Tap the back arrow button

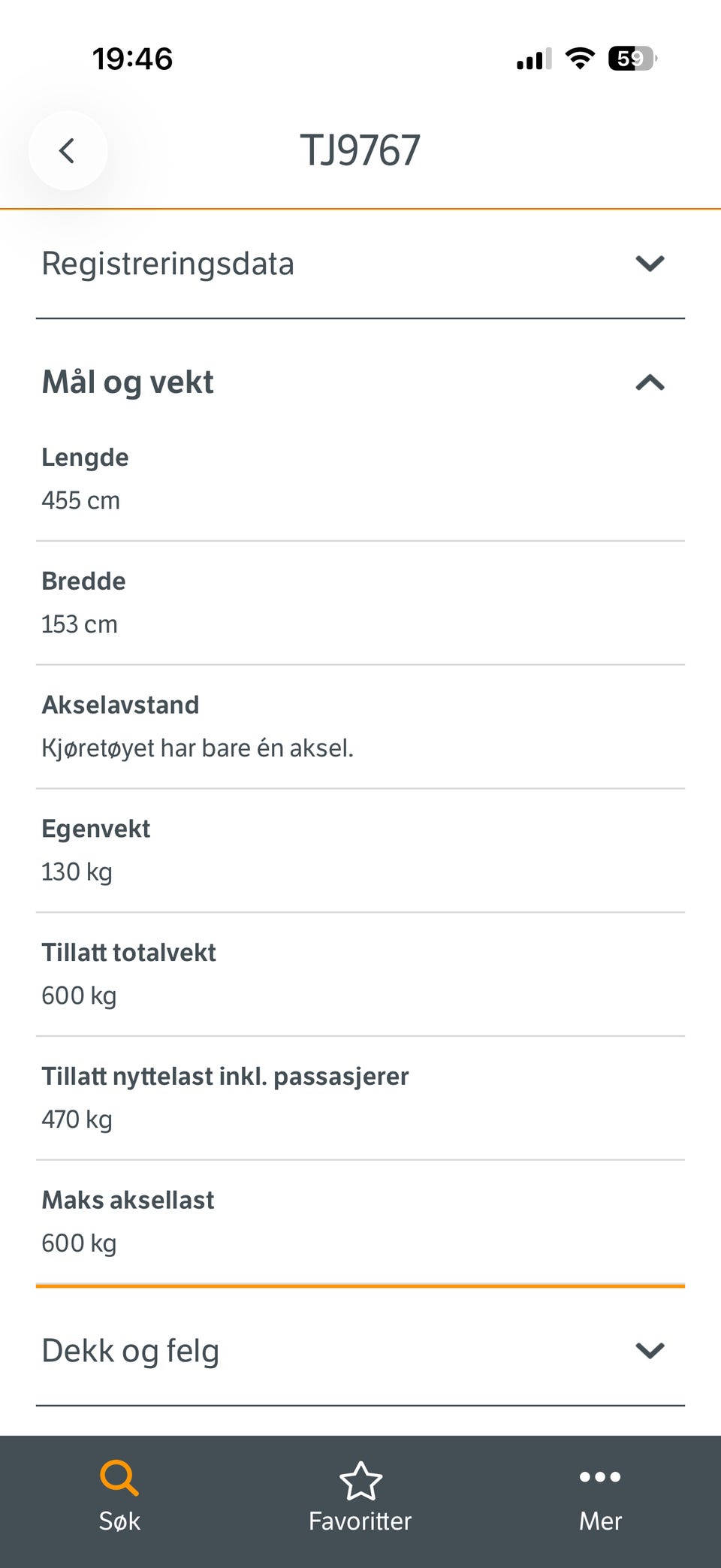68,150
